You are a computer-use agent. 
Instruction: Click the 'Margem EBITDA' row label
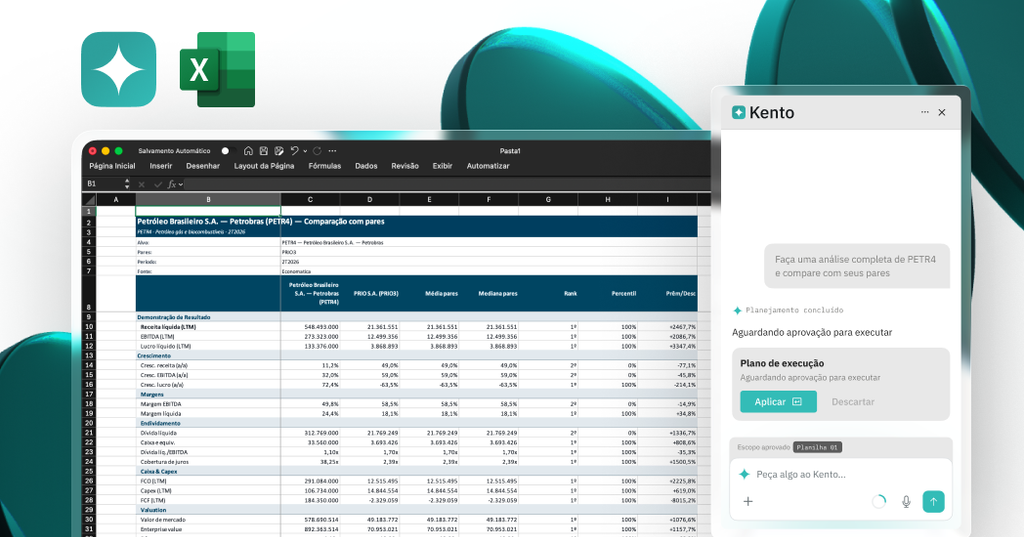tap(161, 404)
